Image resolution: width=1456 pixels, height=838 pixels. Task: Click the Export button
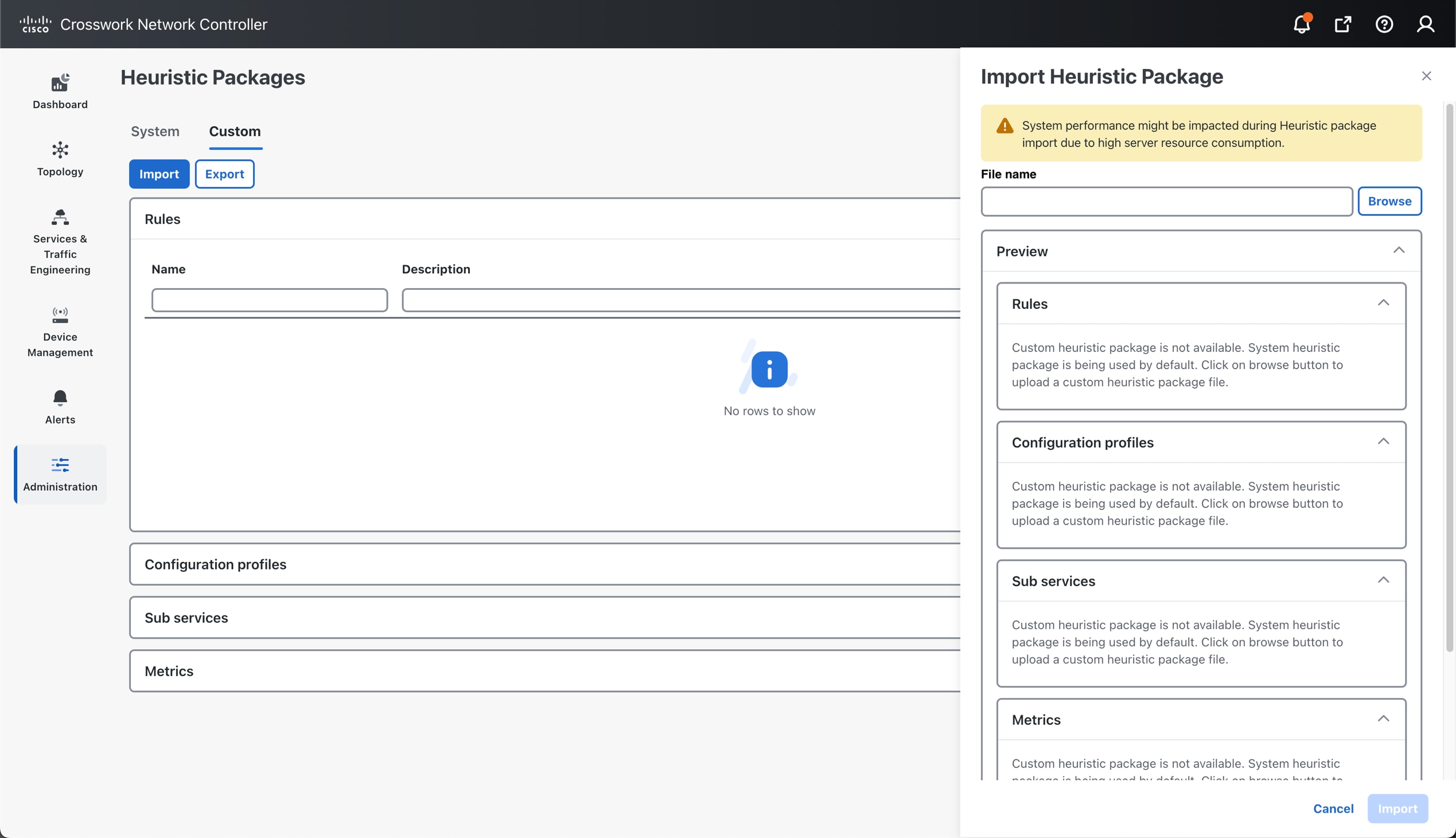(x=224, y=174)
